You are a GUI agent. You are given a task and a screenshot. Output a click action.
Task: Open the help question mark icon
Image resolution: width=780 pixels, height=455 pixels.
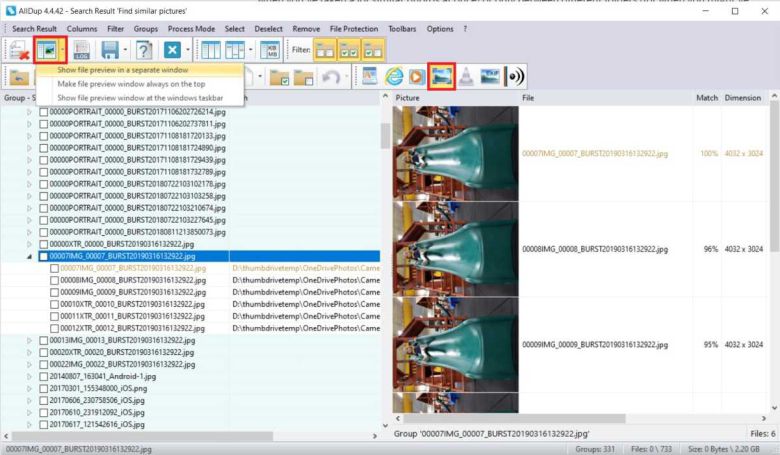(x=144, y=49)
